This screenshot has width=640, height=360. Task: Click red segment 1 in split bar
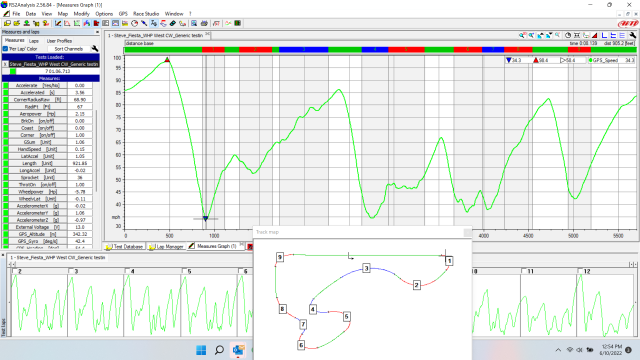[213, 49]
